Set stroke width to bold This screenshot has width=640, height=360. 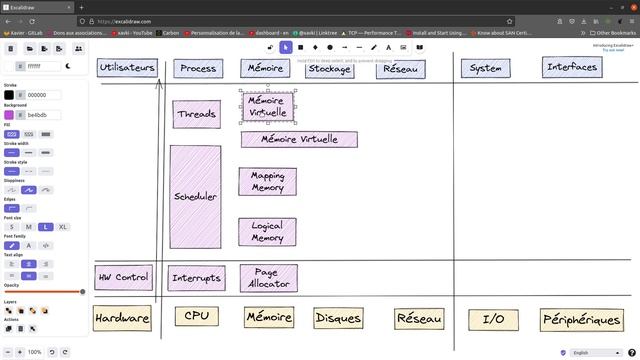(x=29, y=153)
